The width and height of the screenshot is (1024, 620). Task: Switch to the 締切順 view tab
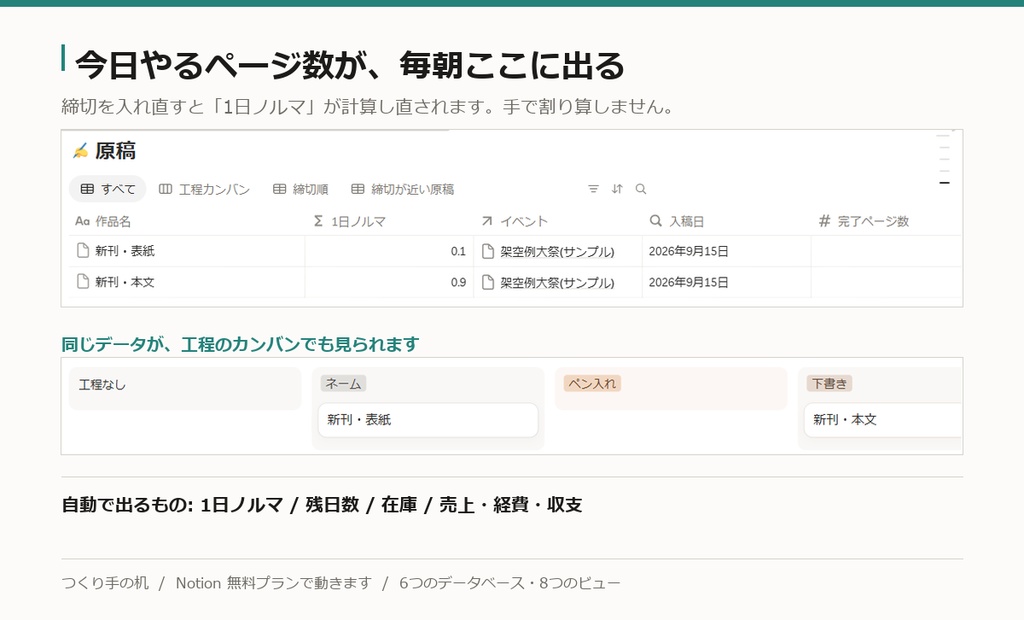click(300, 189)
